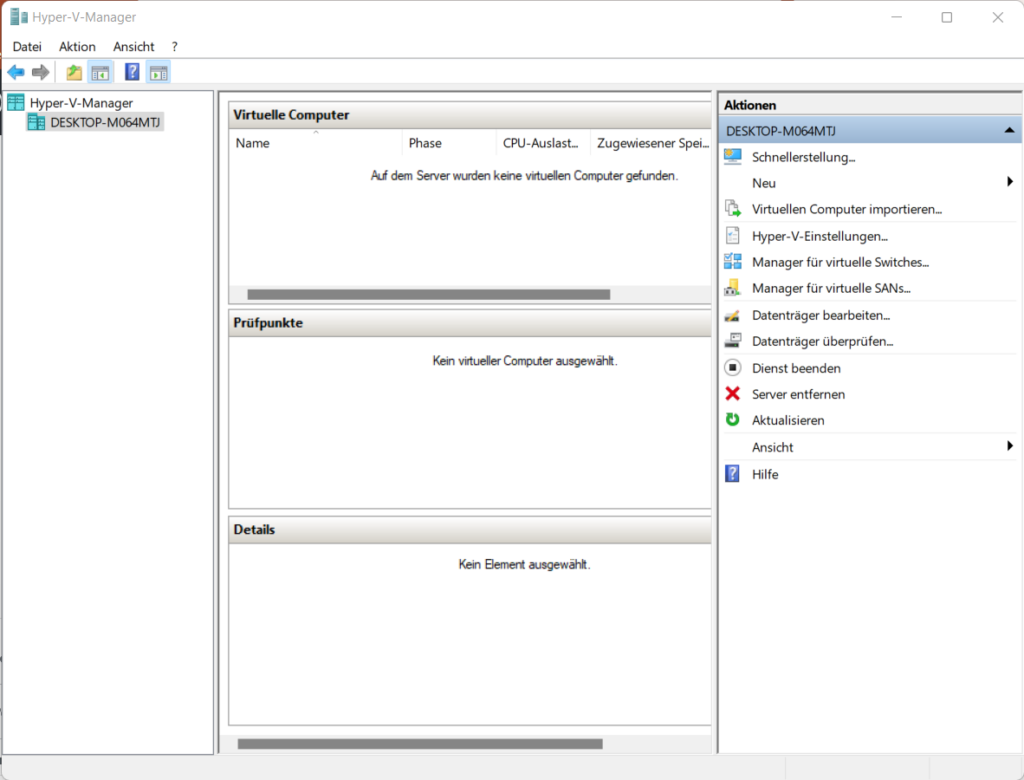Sort by Phase column header
The height and width of the screenshot is (780, 1024).
[449, 142]
